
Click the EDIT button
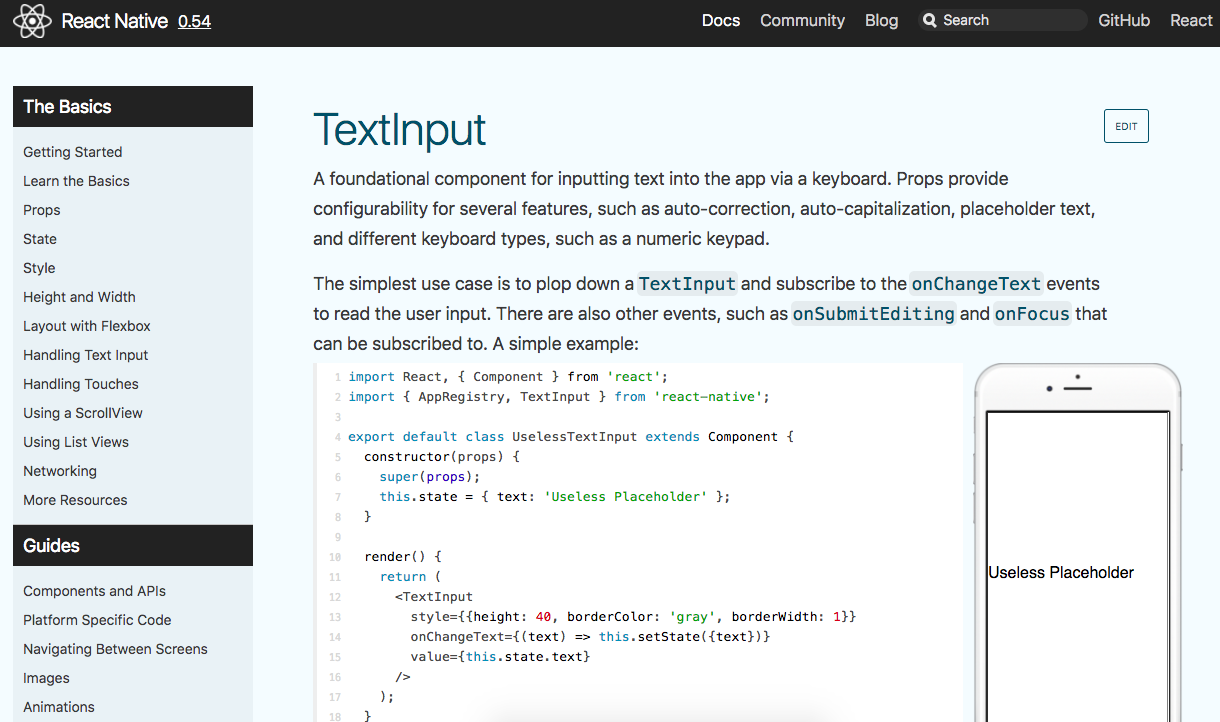tap(1126, 126)
